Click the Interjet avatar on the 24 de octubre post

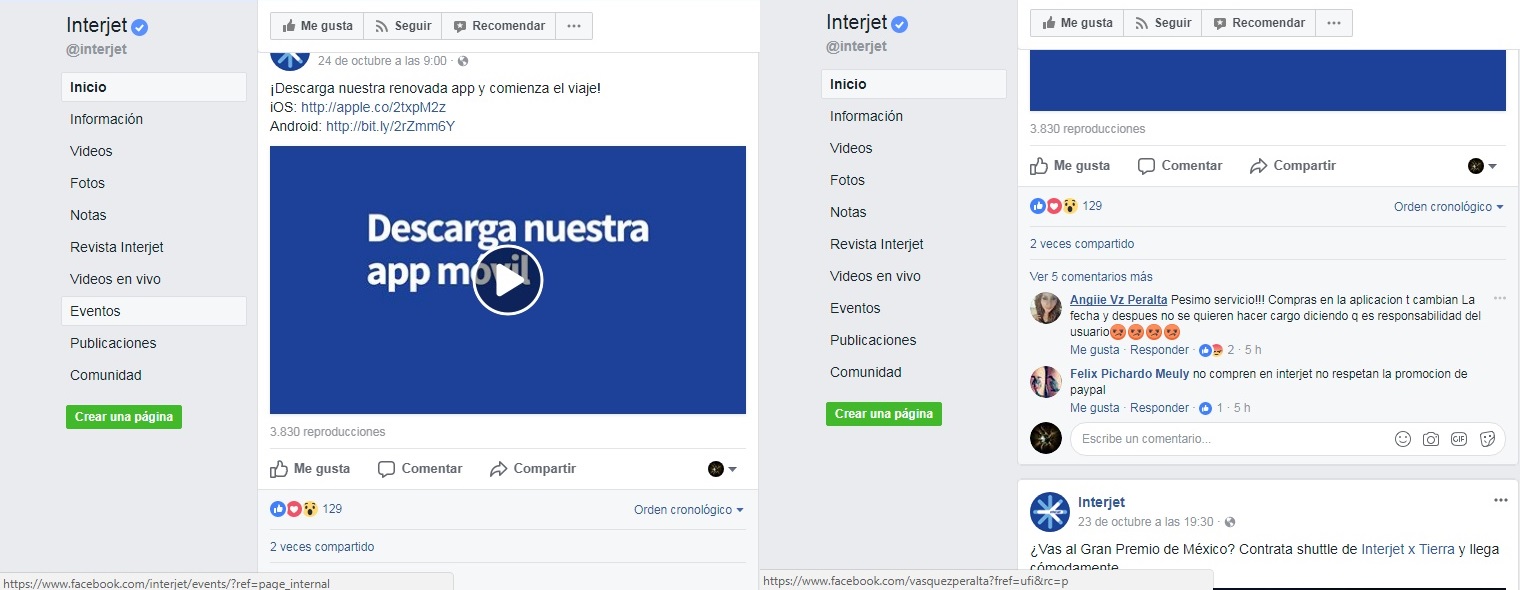(290, 59)
